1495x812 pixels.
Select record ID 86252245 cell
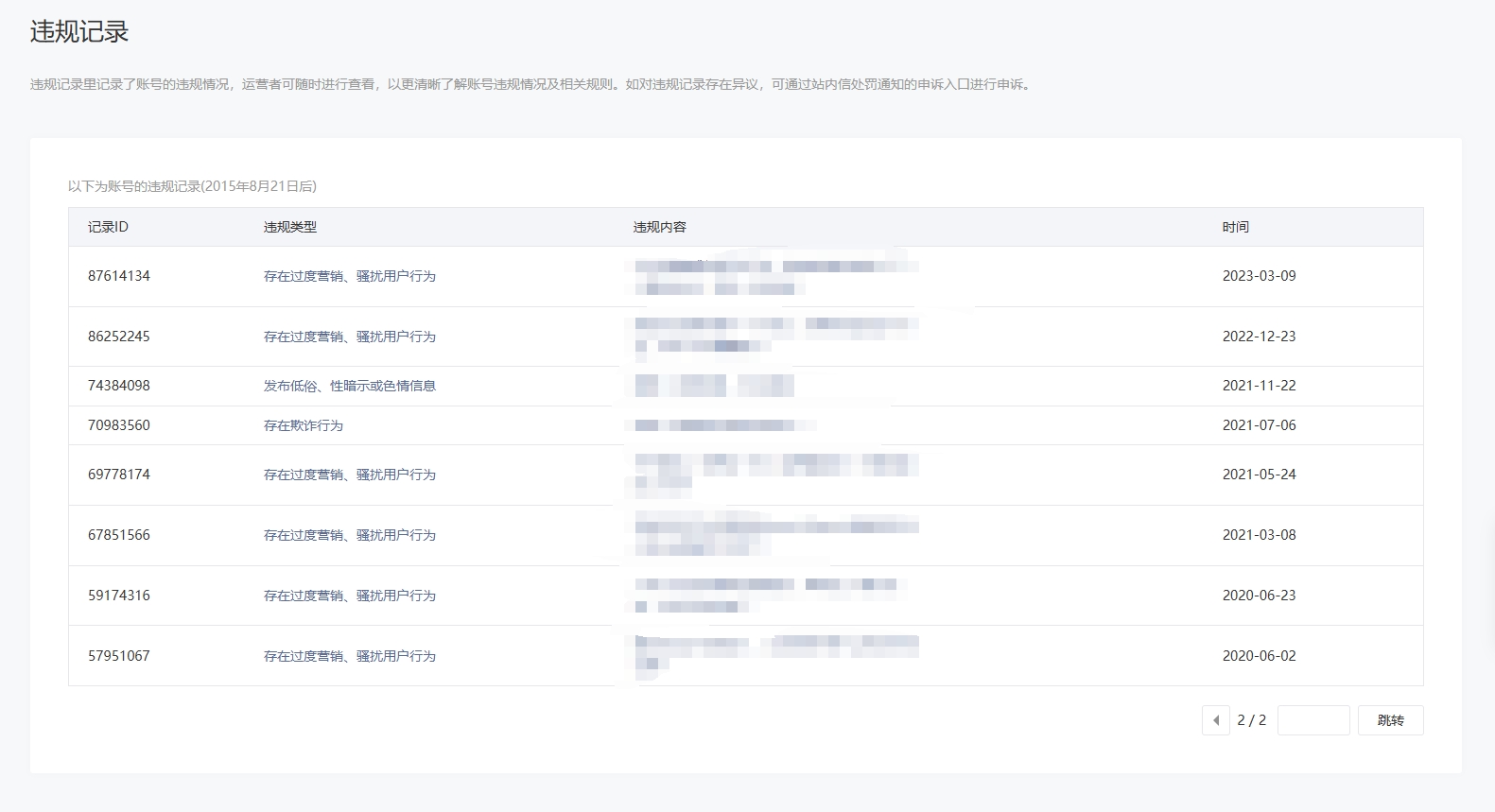point(119,337)
